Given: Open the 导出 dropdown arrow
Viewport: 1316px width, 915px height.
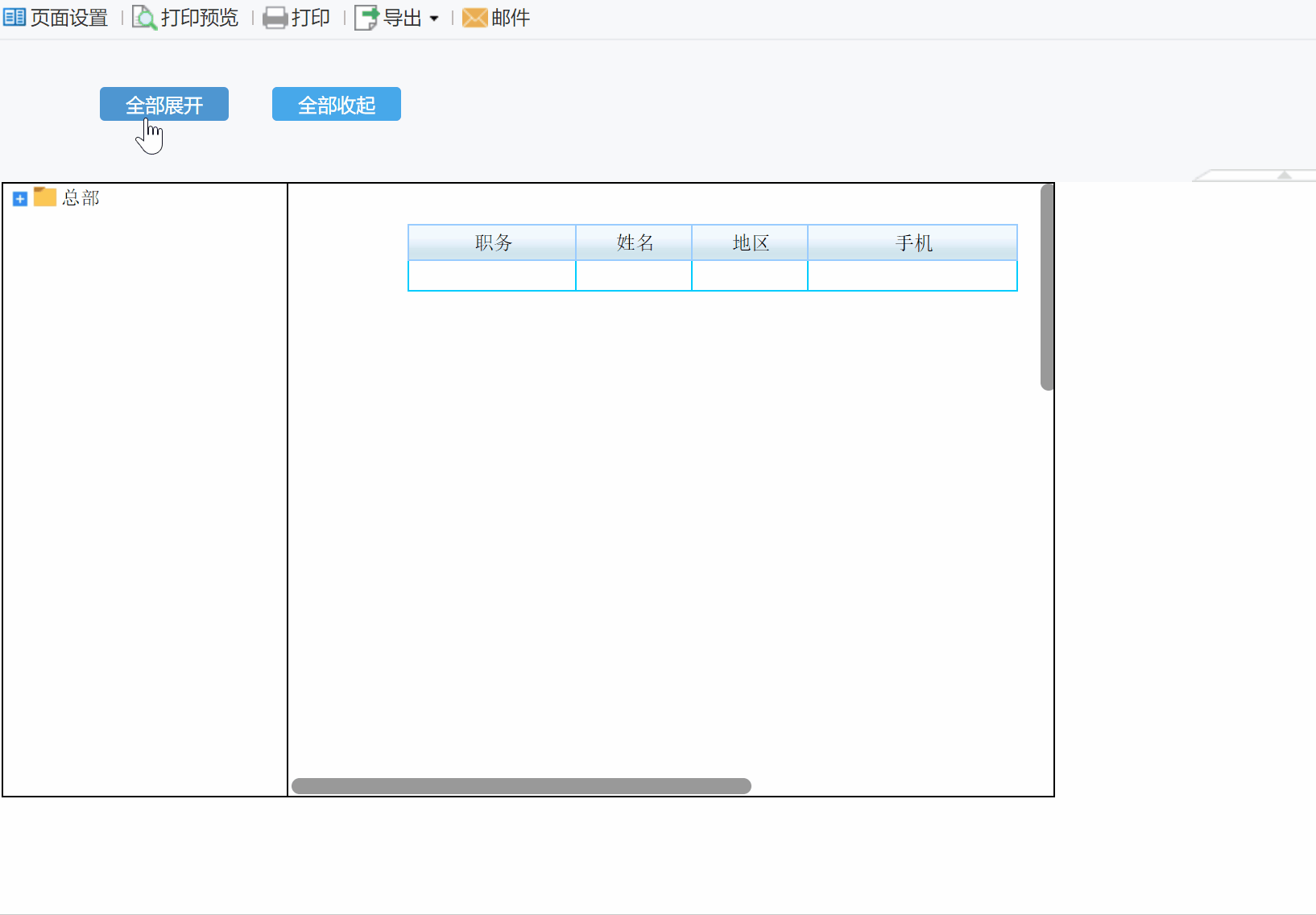Looking at the screenshot, I should [434, 19].
